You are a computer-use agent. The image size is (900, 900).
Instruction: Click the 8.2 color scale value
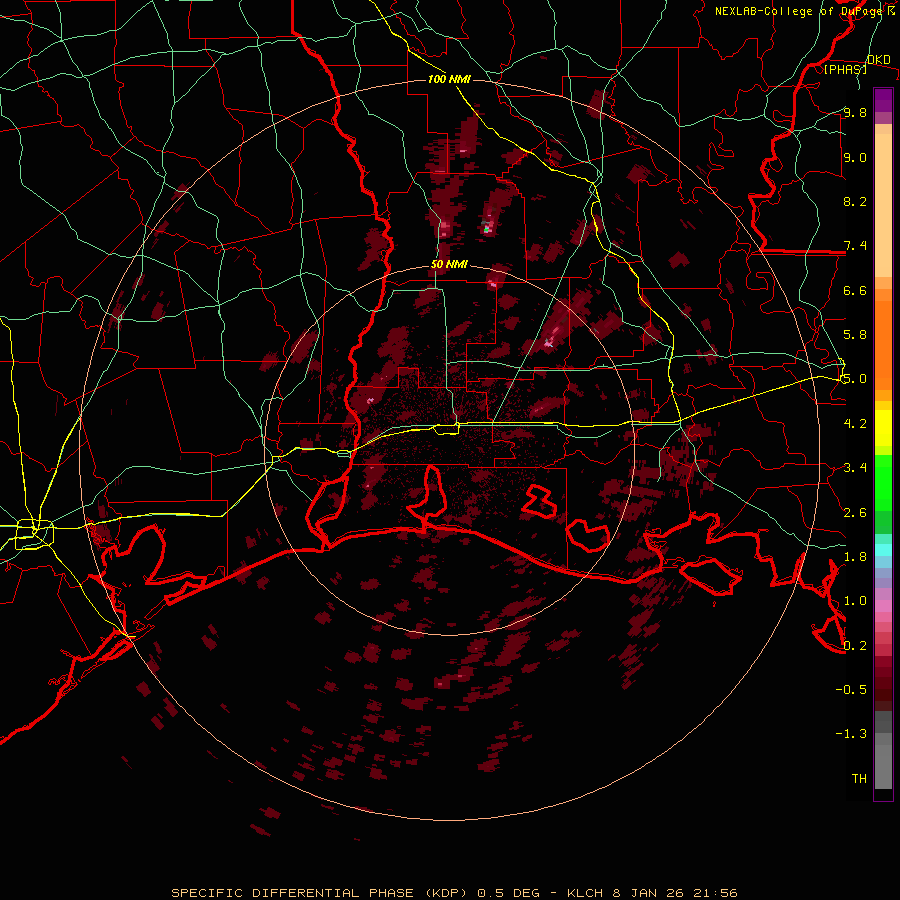tap(855, 201)
